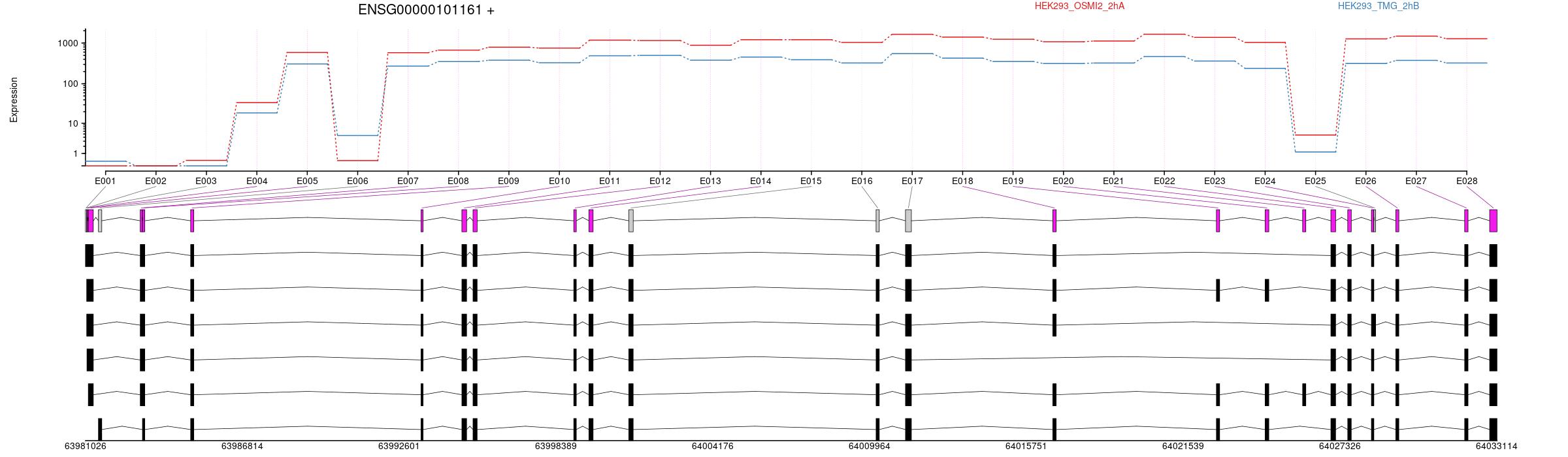Viewport: 1568px width, 457px height.
Task: Click the E024 exon label
Action: [x=1265, y=181]
